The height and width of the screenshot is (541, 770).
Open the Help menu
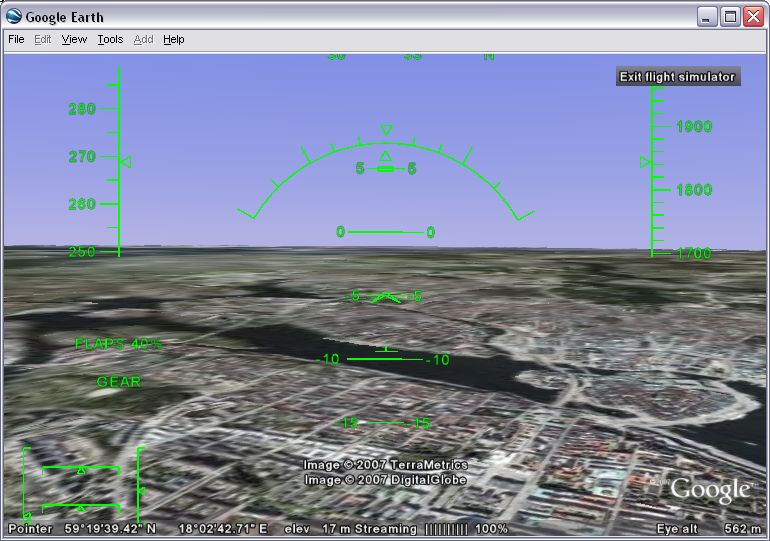(174, 39)
